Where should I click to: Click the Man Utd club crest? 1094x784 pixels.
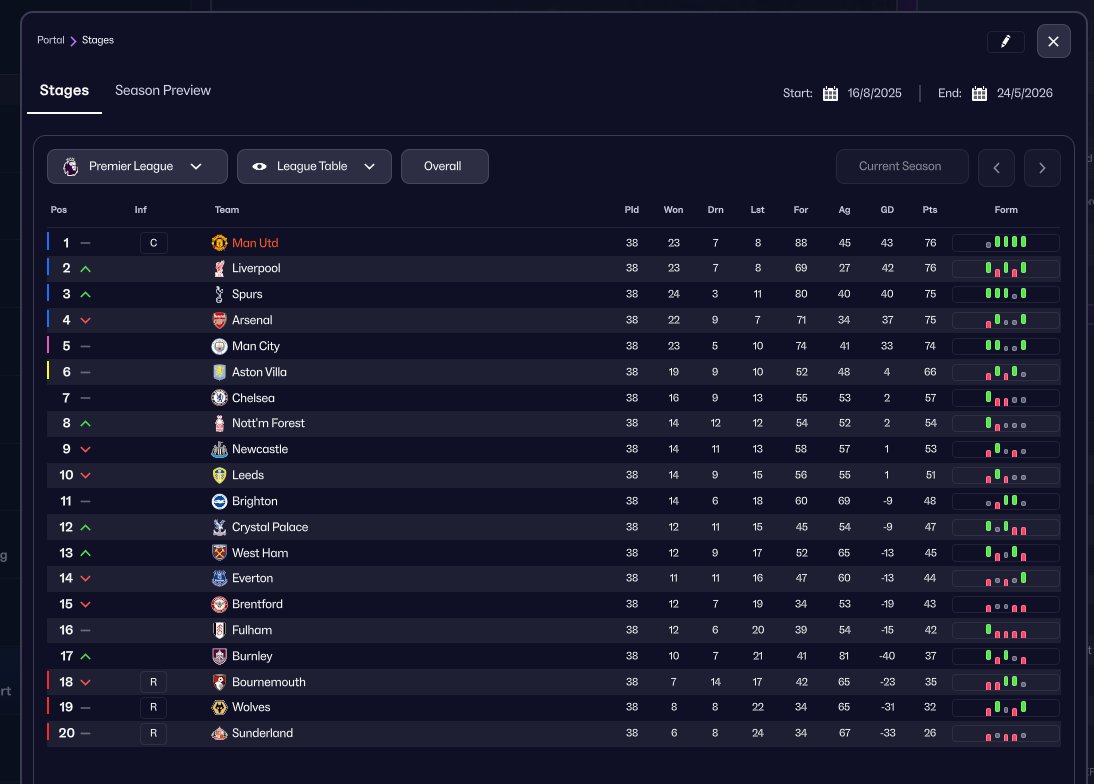click(220, 243)
